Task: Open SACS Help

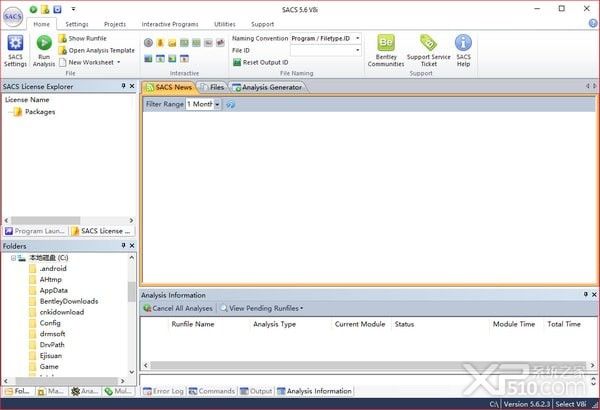Action: pyautogui.click(x=463, y=51)
